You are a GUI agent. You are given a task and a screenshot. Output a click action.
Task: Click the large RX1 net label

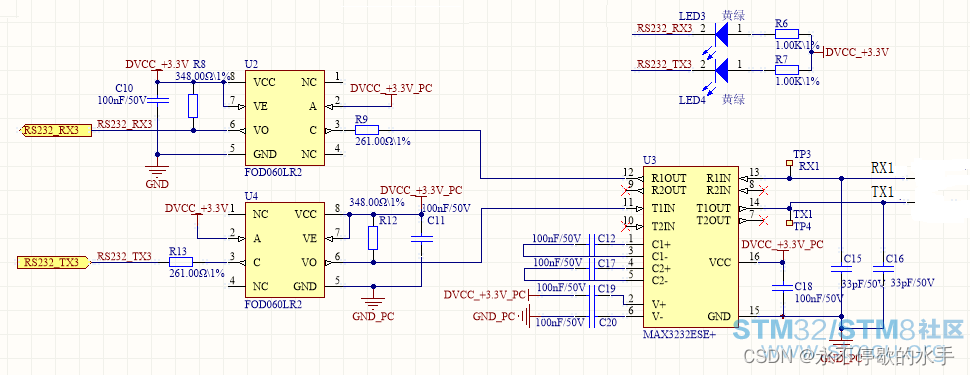pos(883,168)
